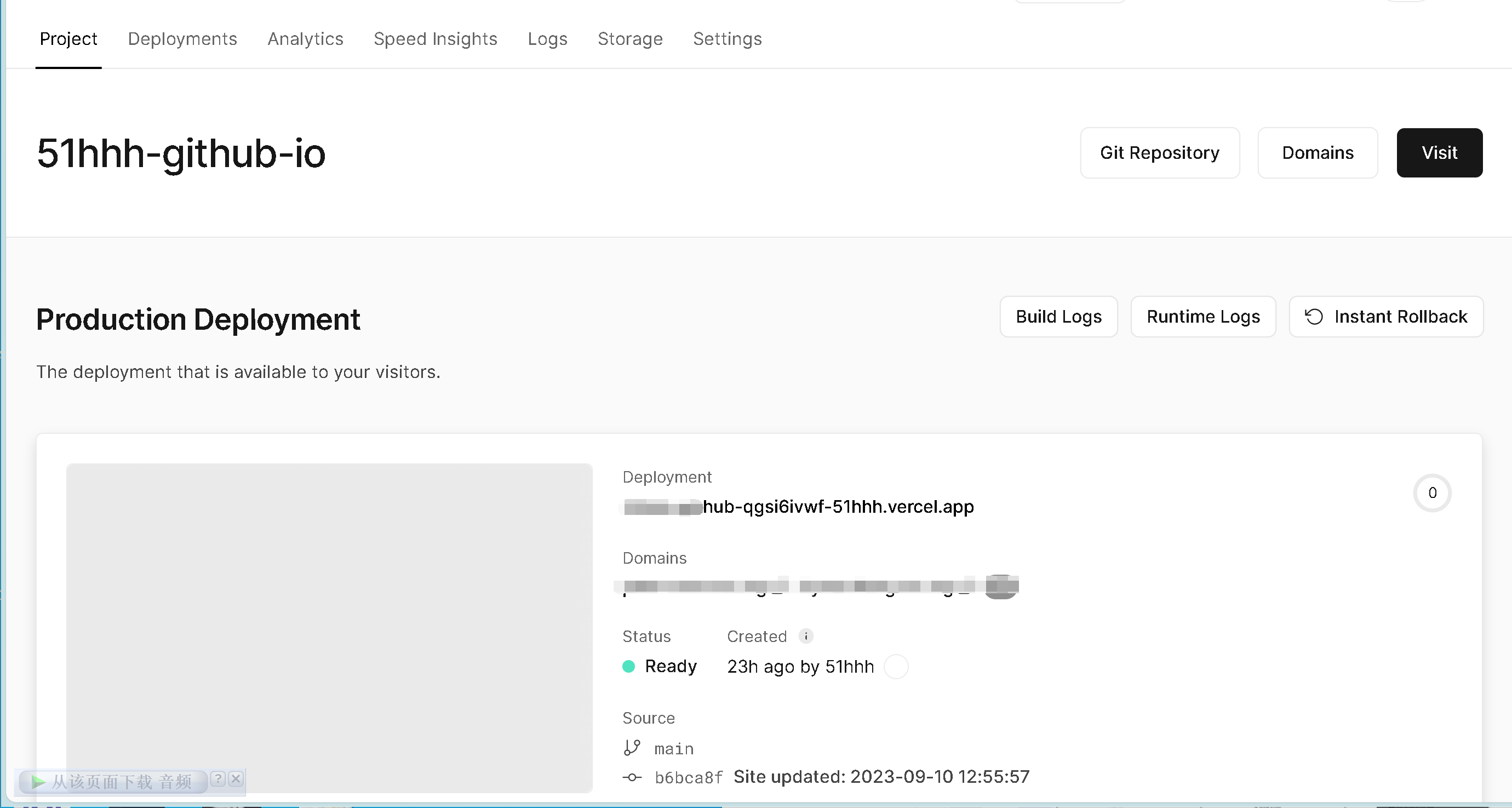Go to Speed Insights tab
The image size is (1512, 808).
point(436,39)
